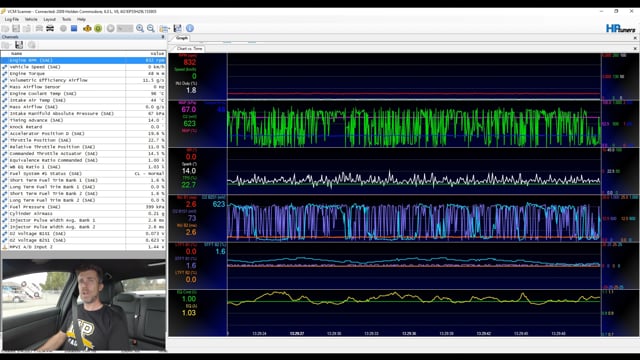640x360 pixels.
Task: Click the open layout folder icon
Action: [x=164, y=28]
